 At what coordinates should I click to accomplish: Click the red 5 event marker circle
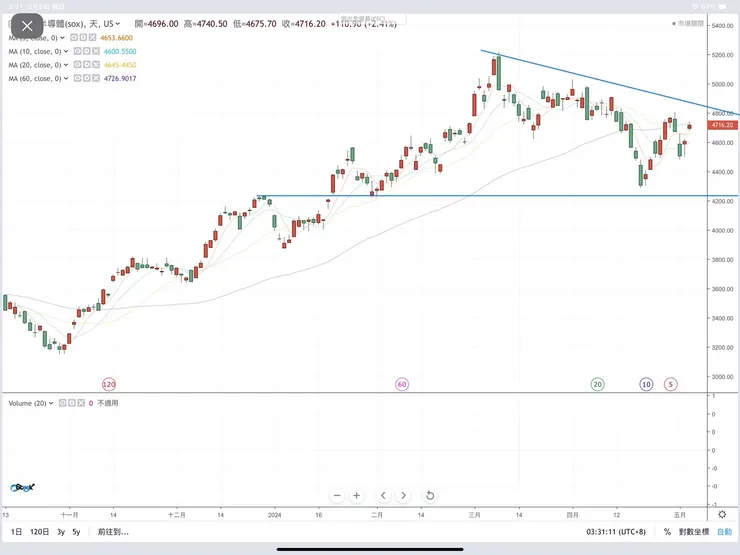pyautogui.click(x=671, y=384)
